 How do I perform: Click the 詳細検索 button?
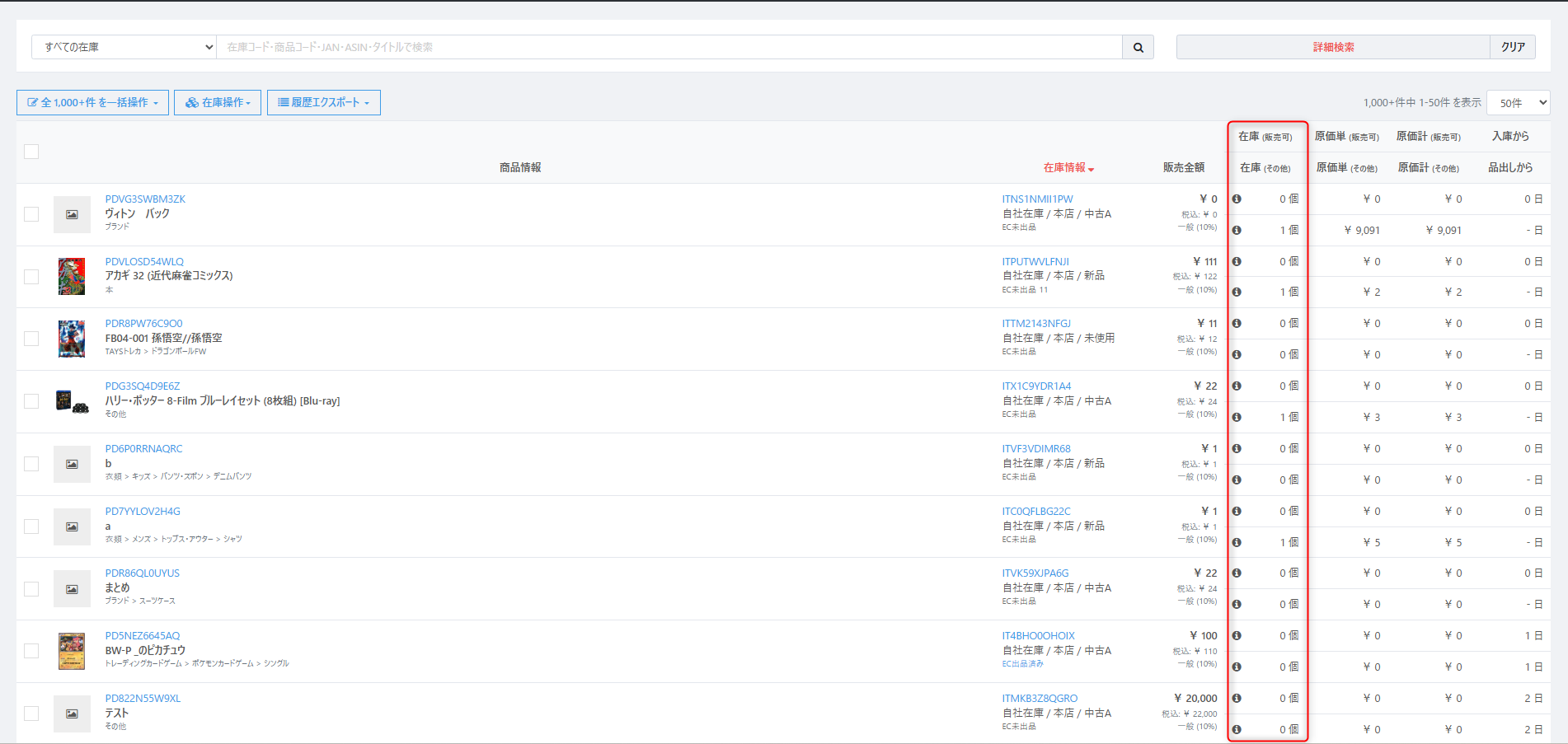point(1333,48)
